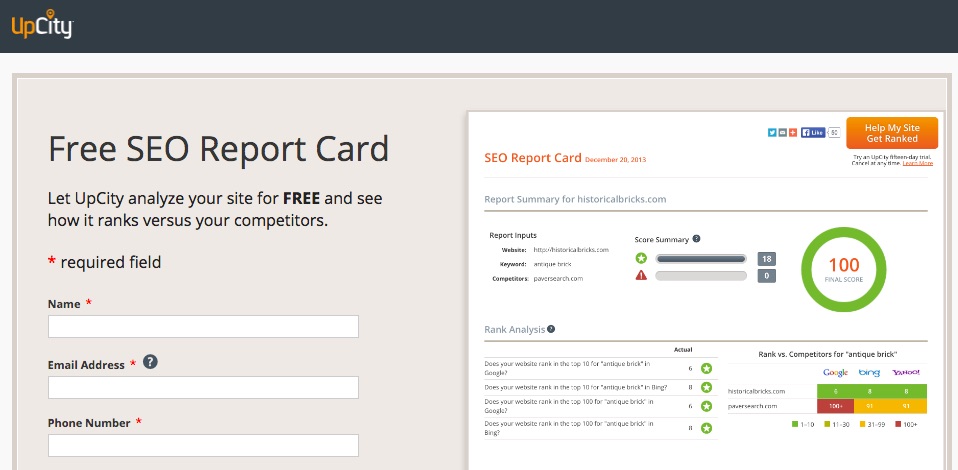Click green 1–10 legend swatch
Viewport: 958px width, 470px height.
point(794,424)
